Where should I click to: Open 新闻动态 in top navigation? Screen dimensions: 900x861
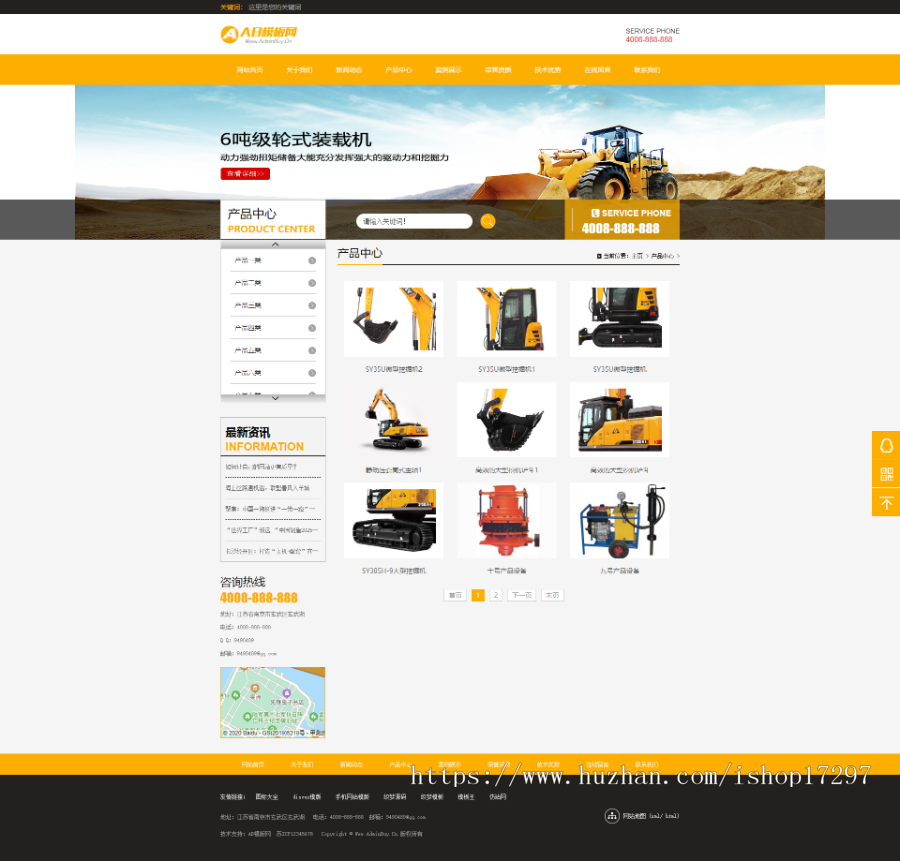tap(349, 70)
